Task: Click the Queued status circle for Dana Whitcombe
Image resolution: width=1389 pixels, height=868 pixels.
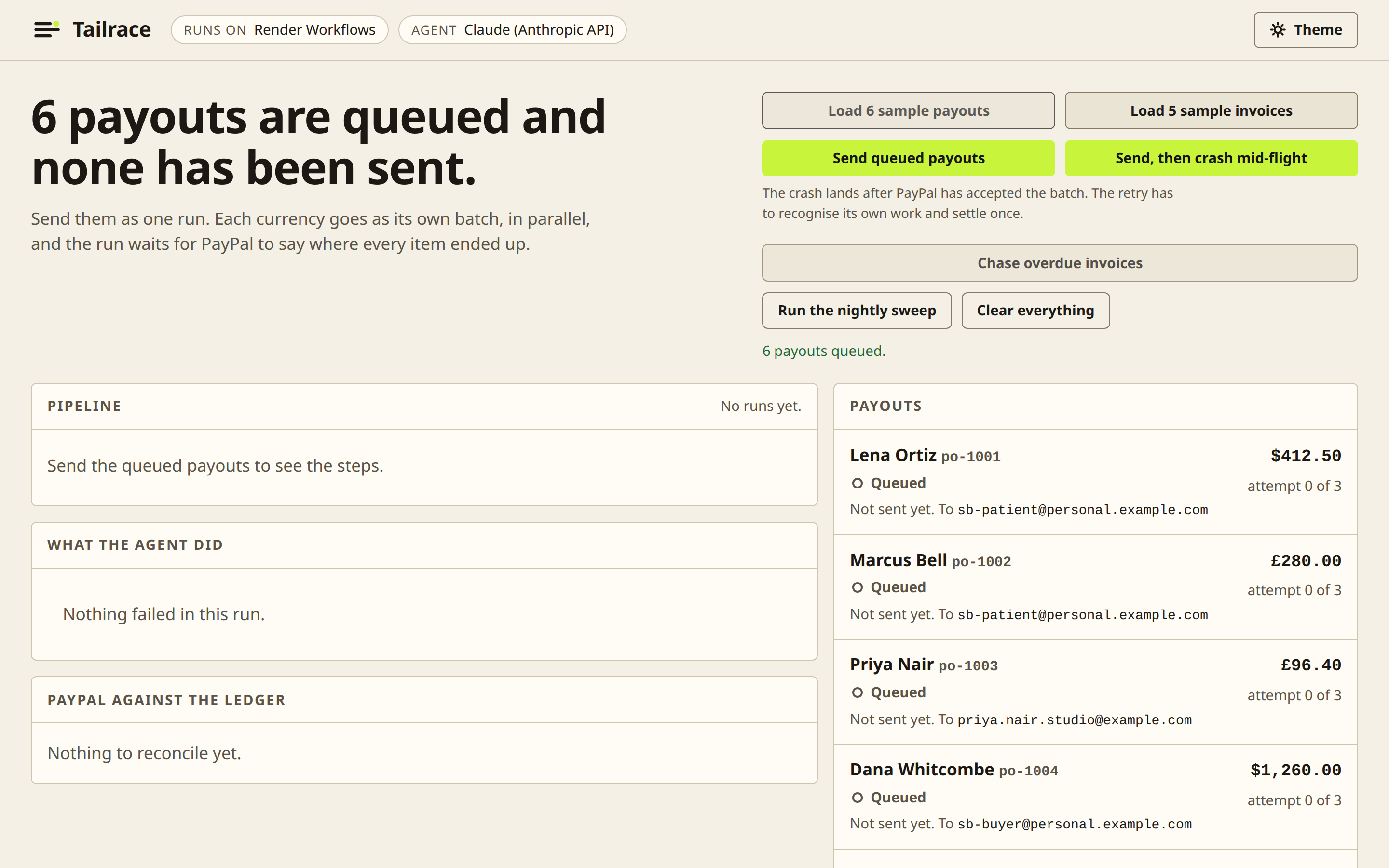Action: 857,798
